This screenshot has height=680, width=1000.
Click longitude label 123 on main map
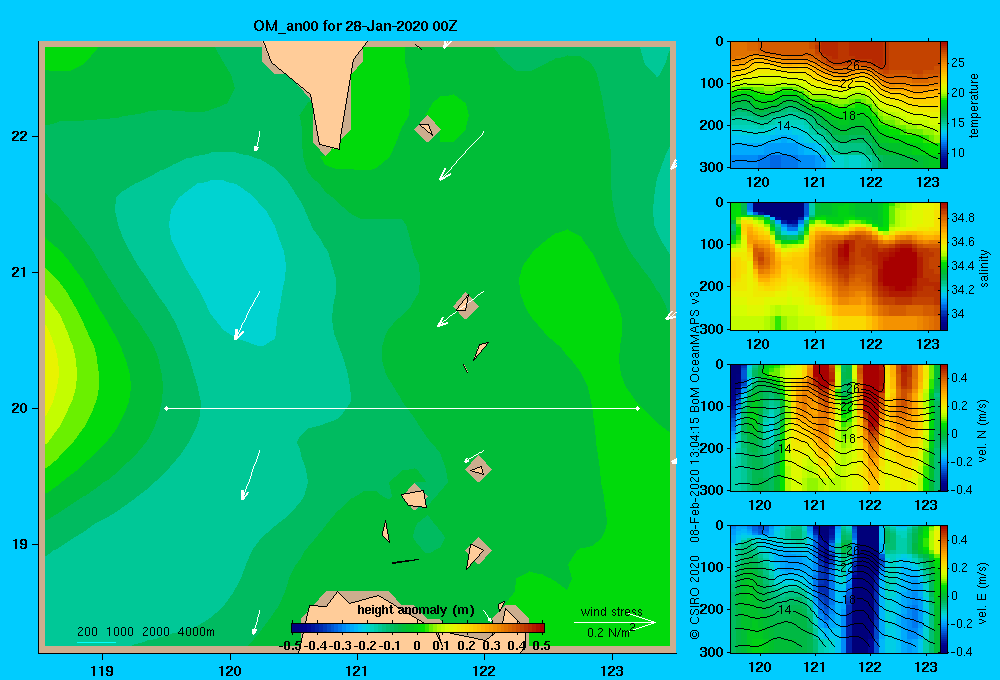point(612,670)
